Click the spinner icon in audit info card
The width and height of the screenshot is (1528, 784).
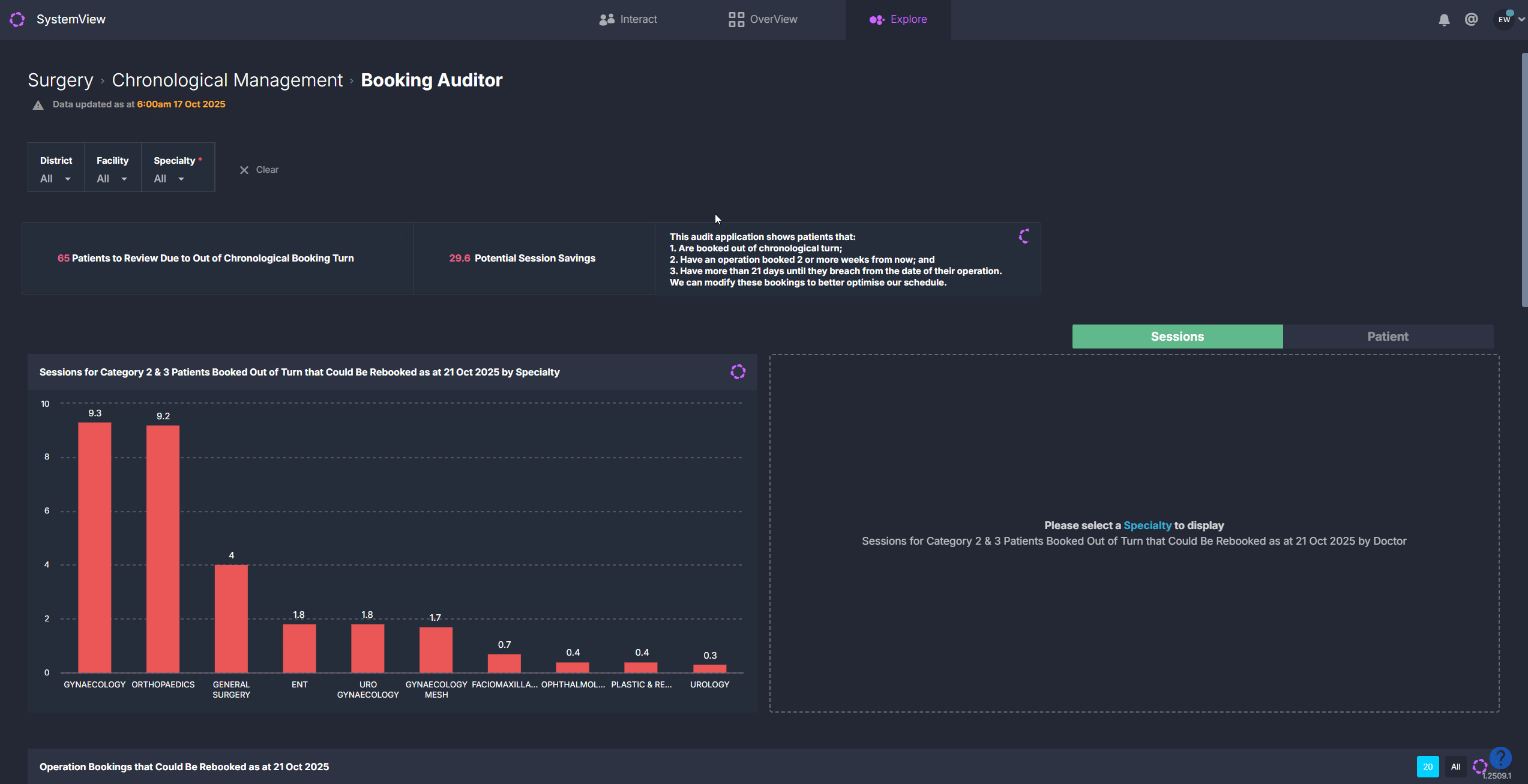(1024, 236)
